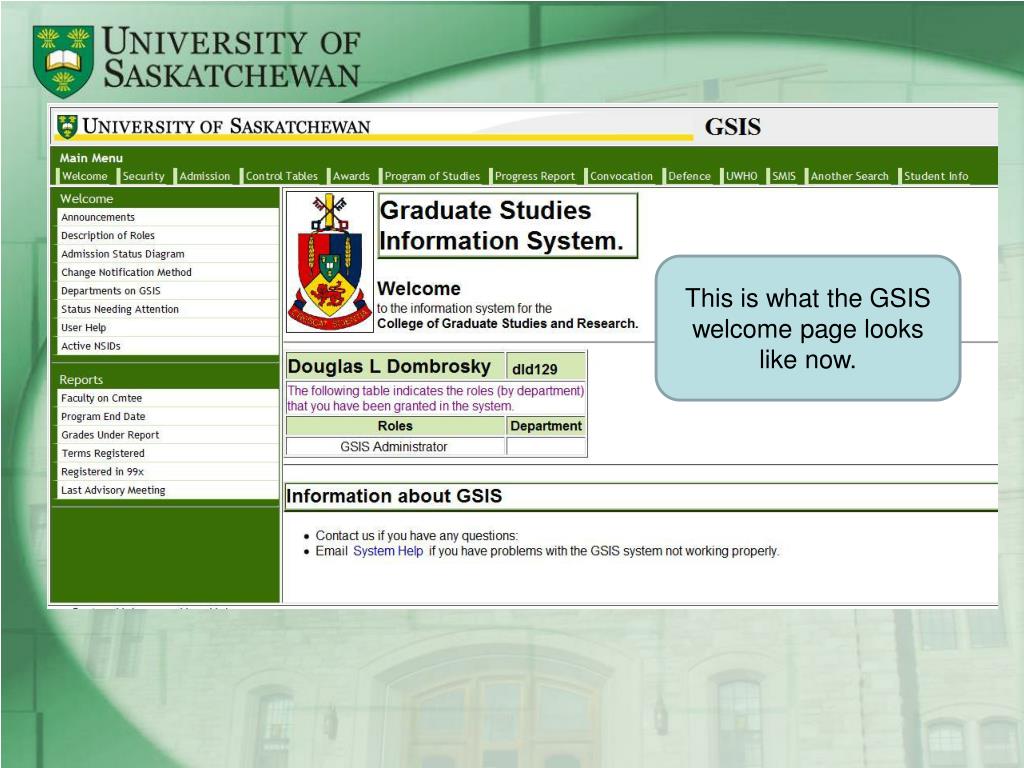Click the Main Menu label
Screen dimensions: 1024x768
[x=91, y=158]
